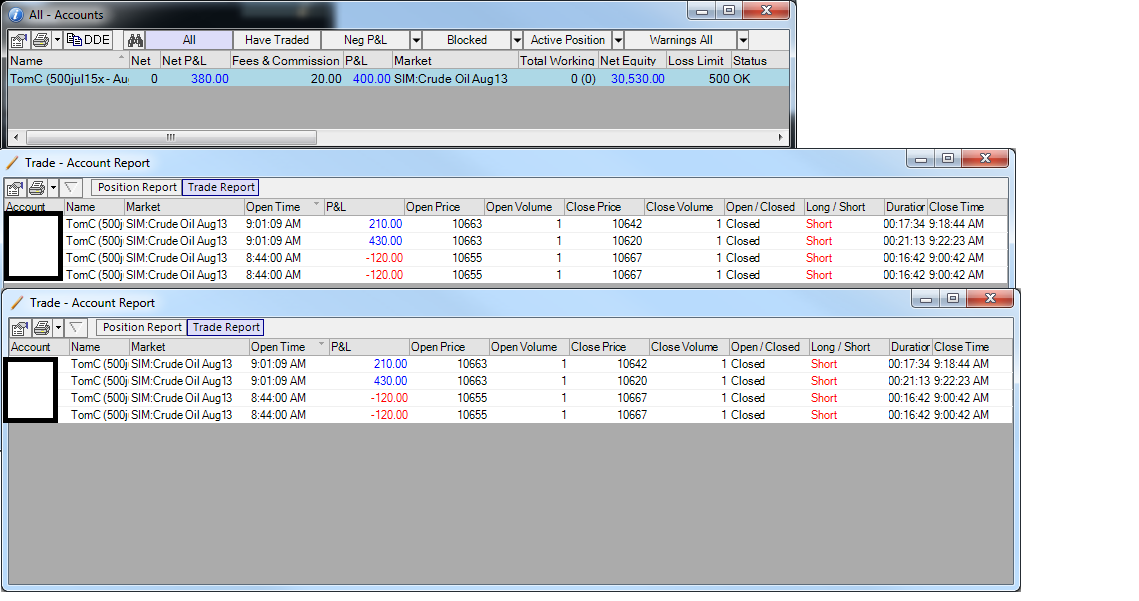
Task: Click the blue info icon in All - Accounts title
Action: (15, 15)
